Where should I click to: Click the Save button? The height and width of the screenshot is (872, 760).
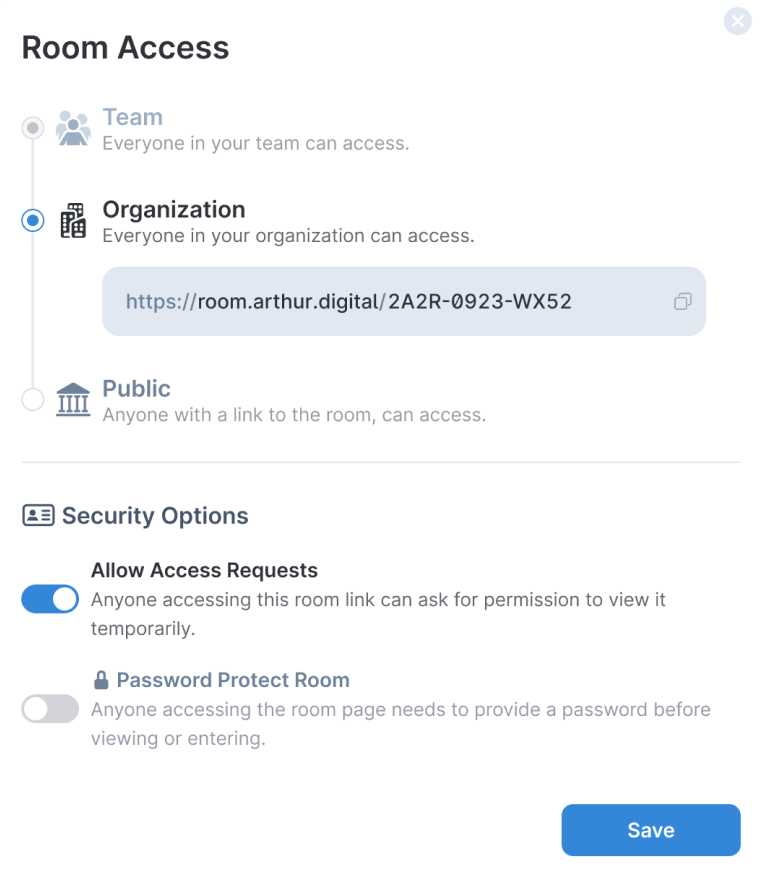[x=650, y=830]
